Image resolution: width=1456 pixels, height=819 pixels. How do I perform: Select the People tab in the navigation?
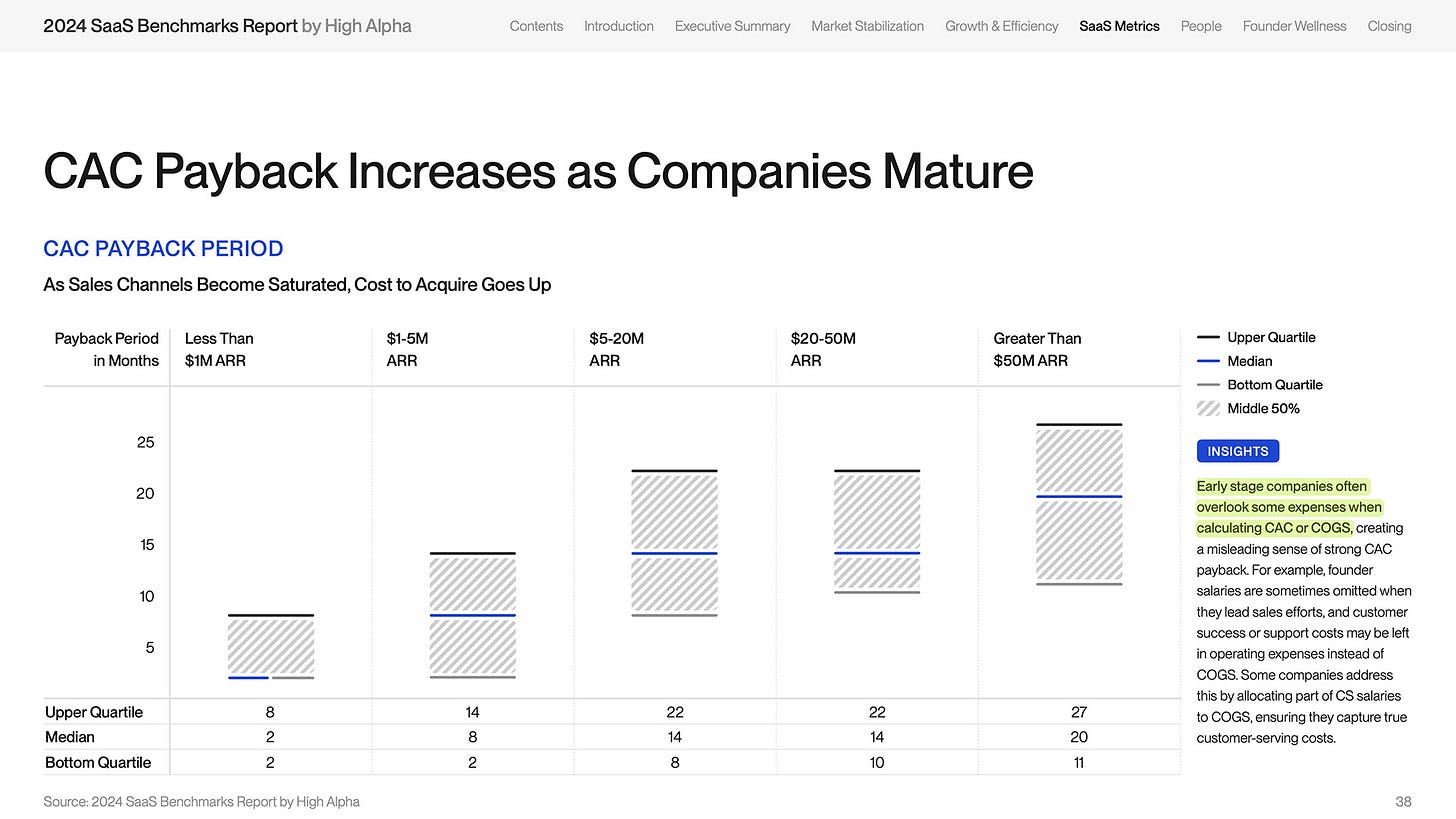(1200, 26)
